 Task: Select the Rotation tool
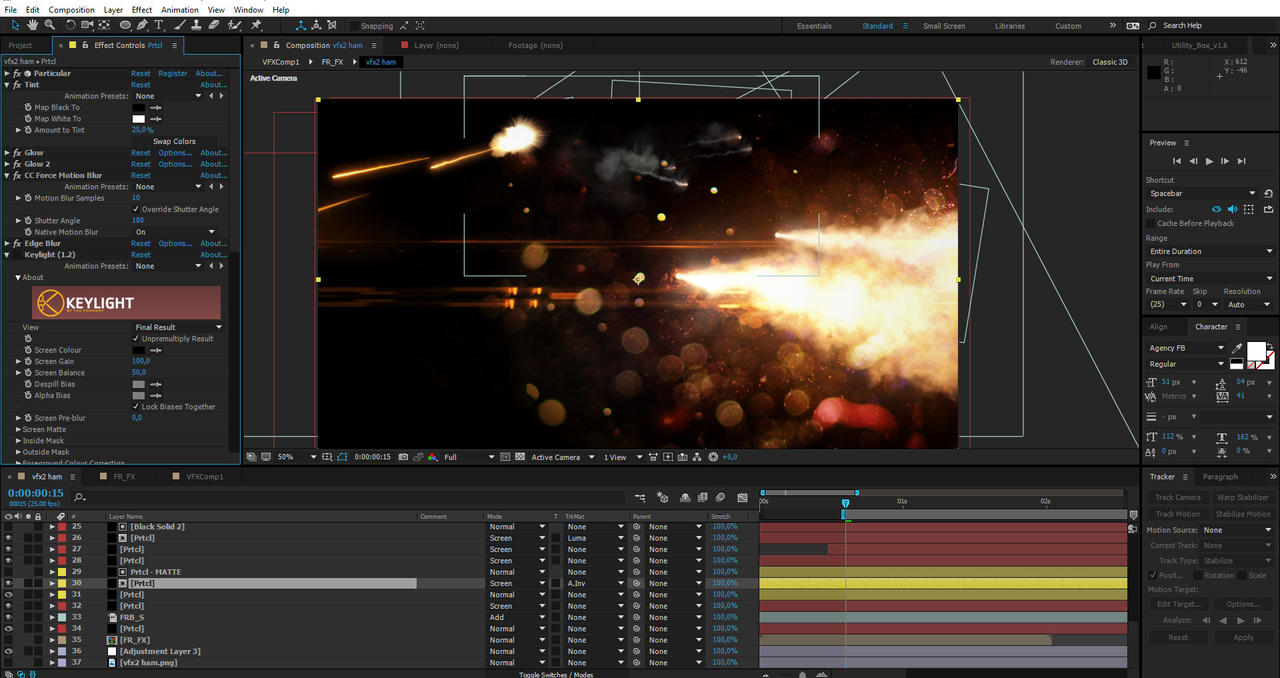[69, 25]
